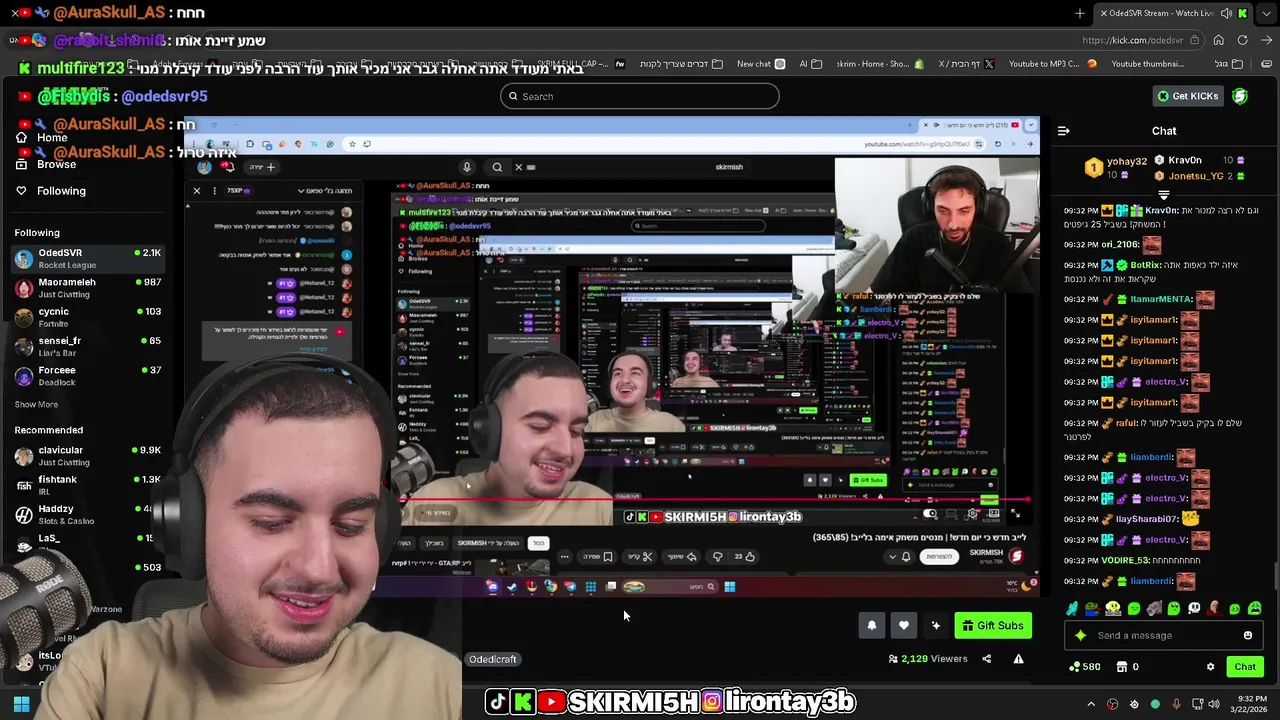Click the Get KICKs button
The width and height of the screenshot is (1280, 720).
(x=1188, y=96)
